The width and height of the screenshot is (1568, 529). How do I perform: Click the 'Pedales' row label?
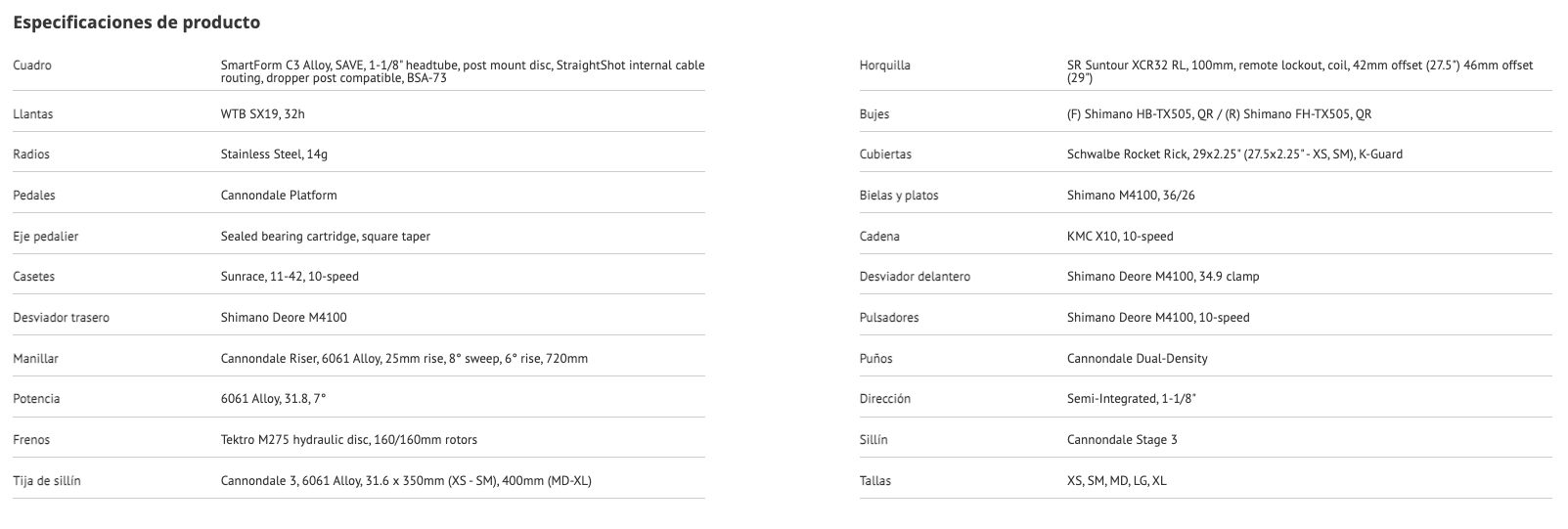pos(34,196)
